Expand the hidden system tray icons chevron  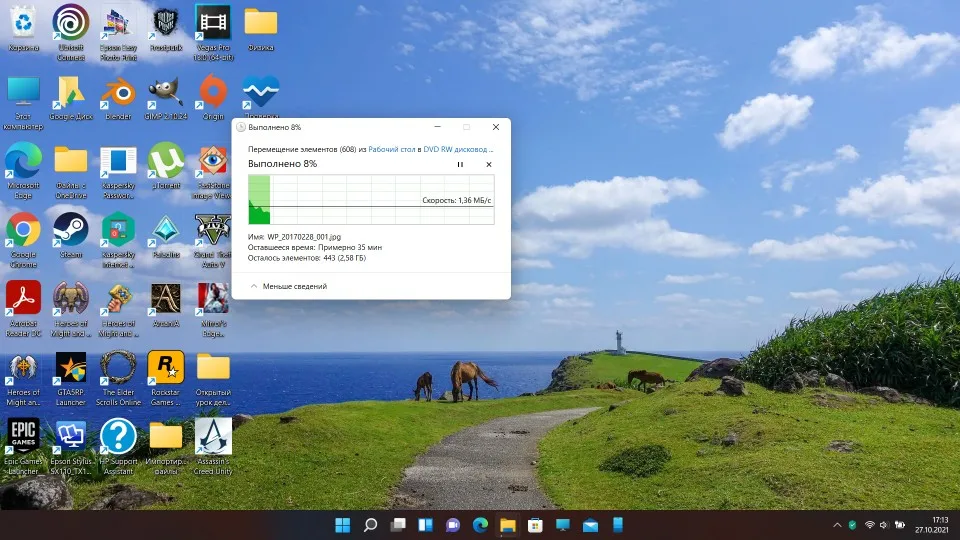(837, 525)
